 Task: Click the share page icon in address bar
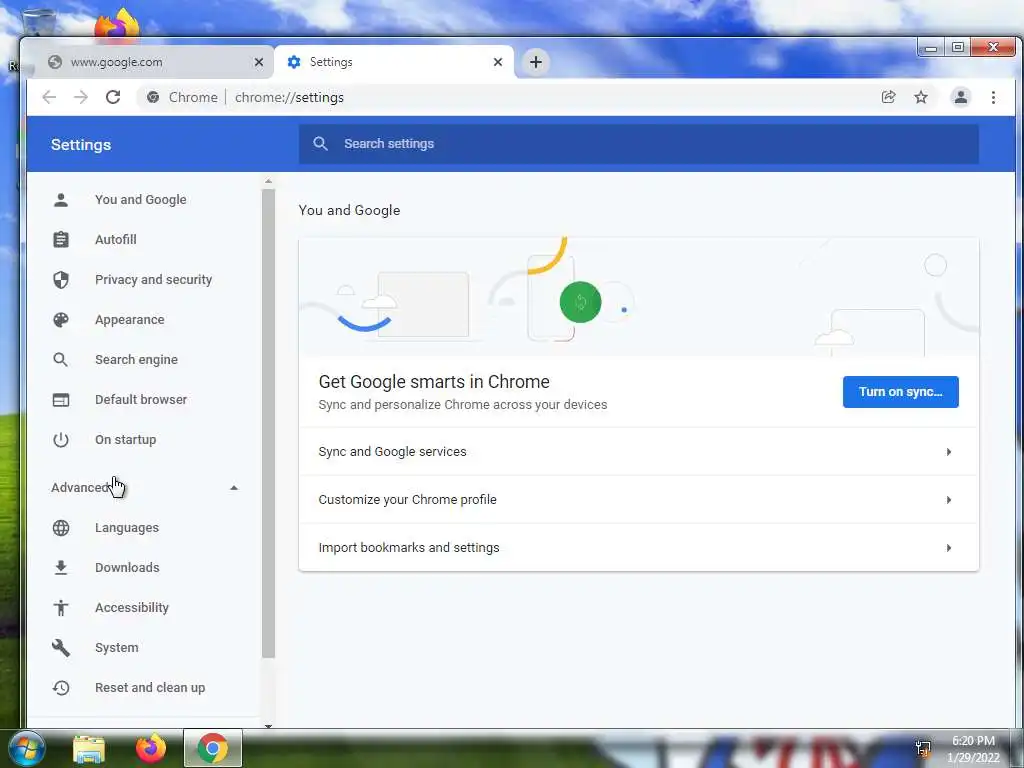point(888,97)
